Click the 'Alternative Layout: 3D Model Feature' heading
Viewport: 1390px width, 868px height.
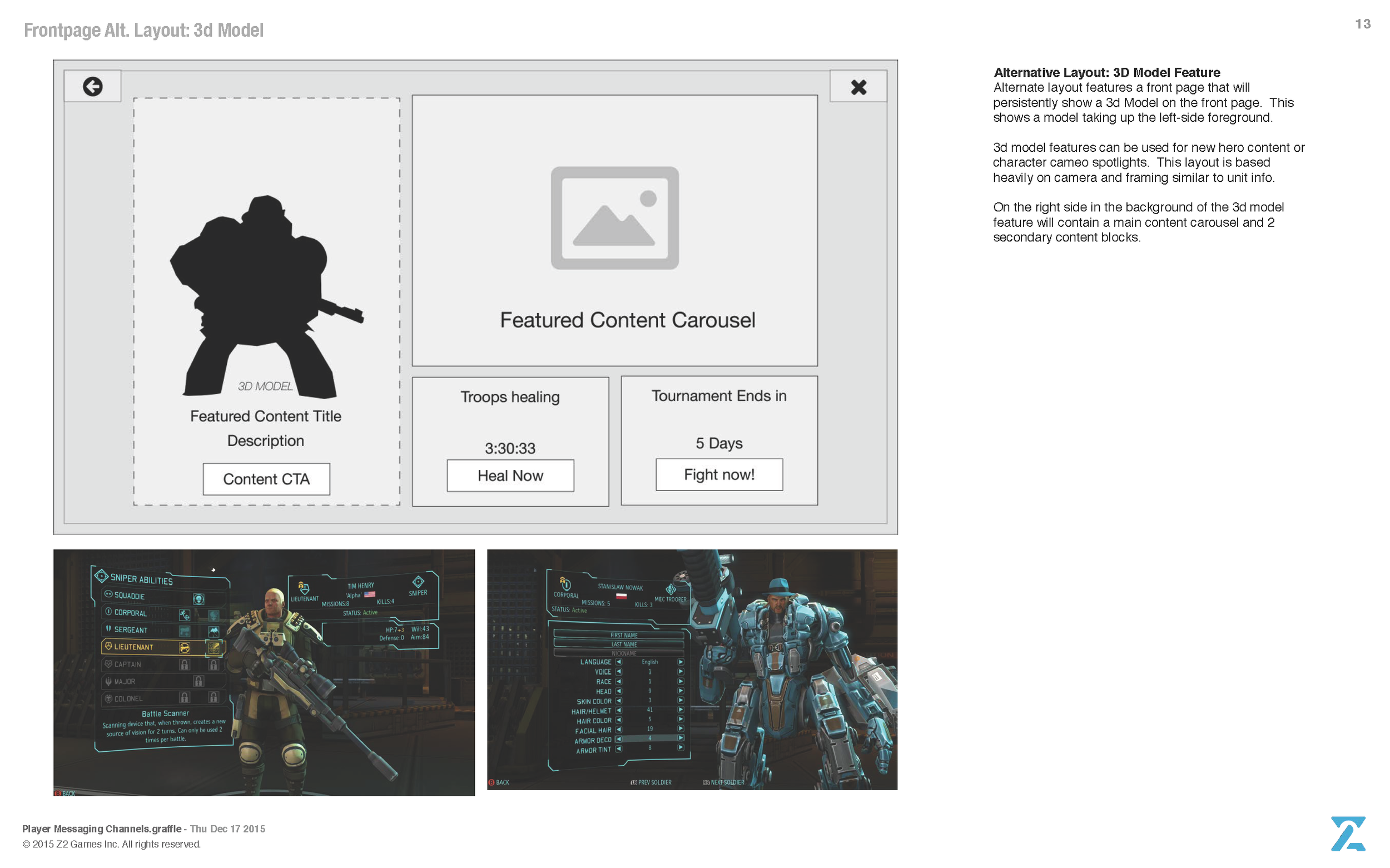point(1106,72)
